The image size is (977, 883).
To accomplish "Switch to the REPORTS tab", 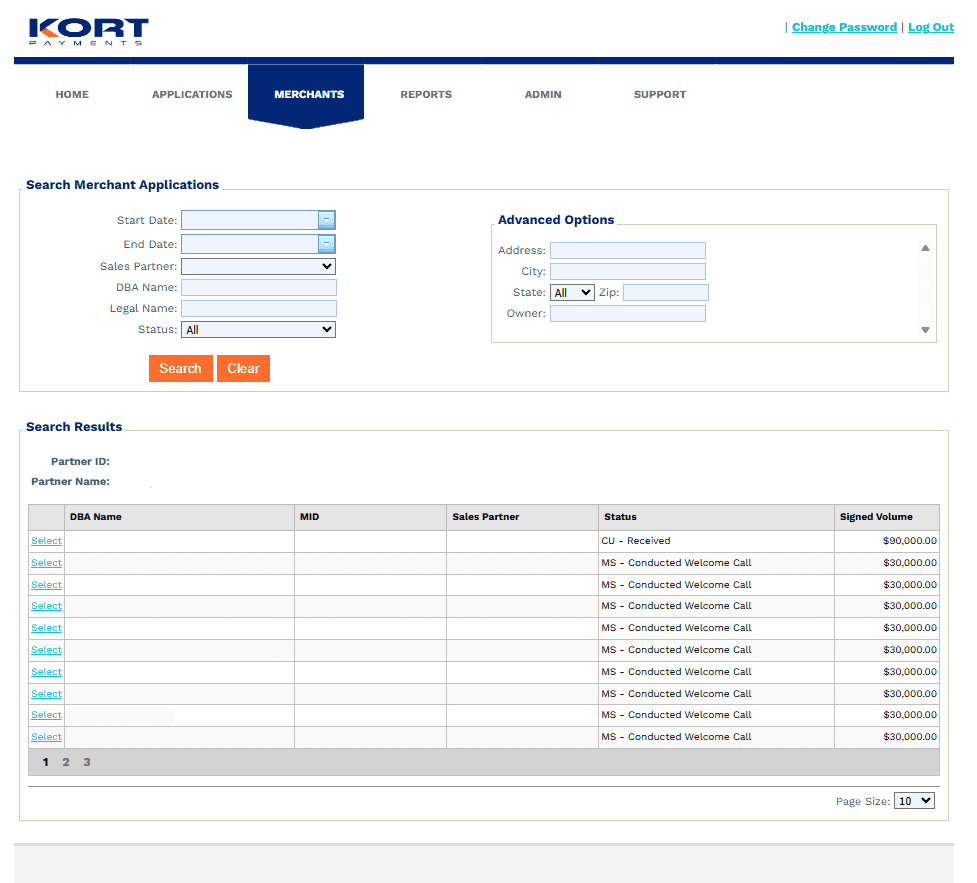I will pos(426,94).
